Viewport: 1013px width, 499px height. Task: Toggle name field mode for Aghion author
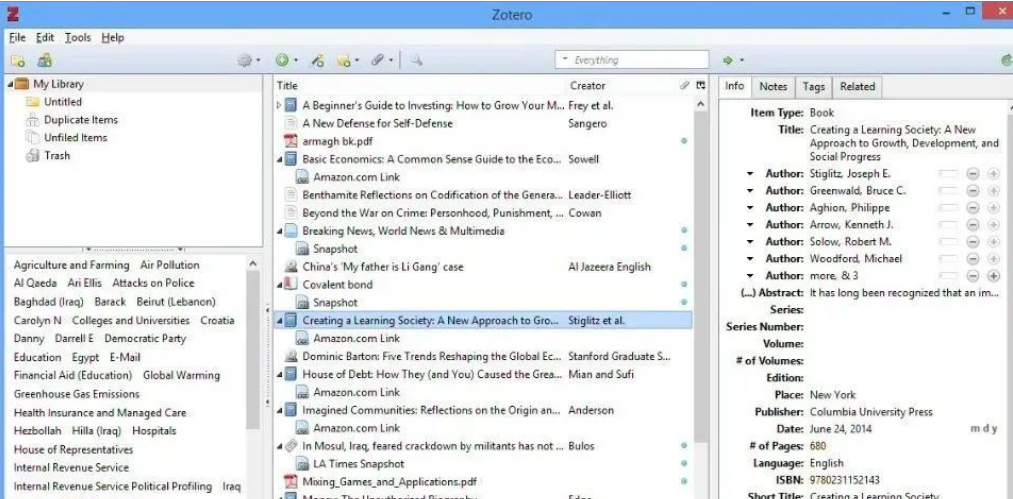tap(948, 208)
